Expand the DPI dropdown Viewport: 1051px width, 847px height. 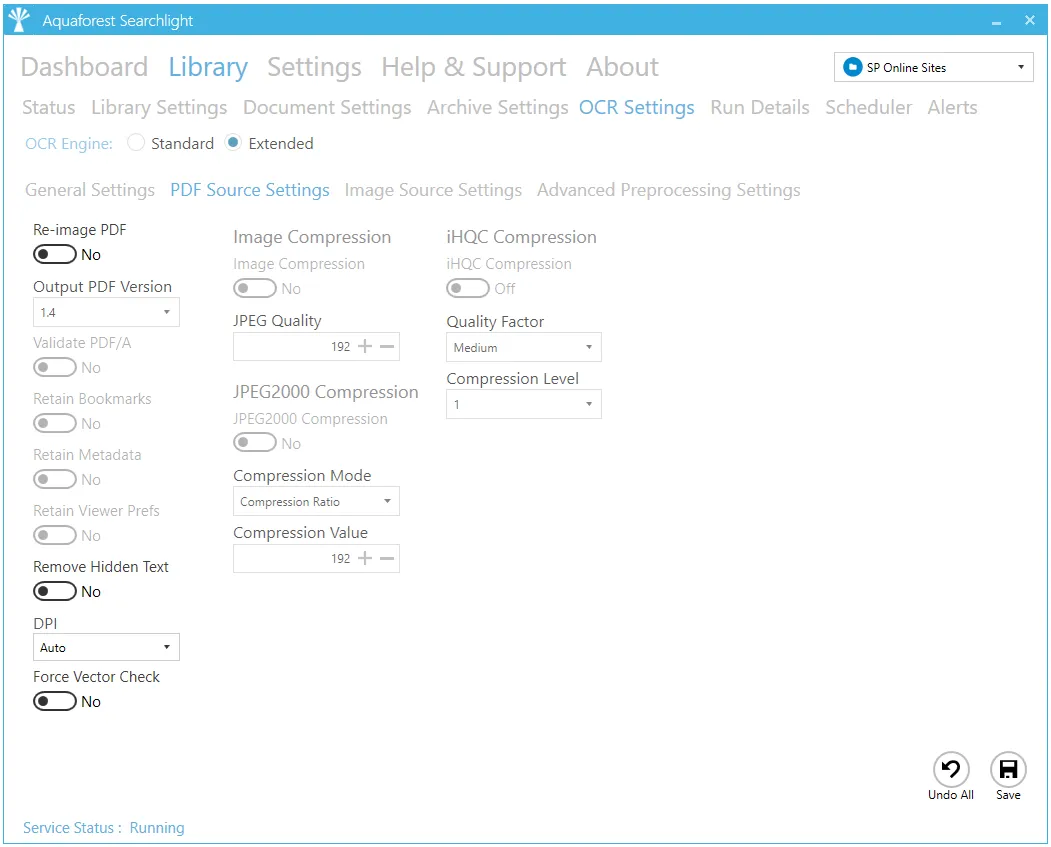[x=106, y=648]
